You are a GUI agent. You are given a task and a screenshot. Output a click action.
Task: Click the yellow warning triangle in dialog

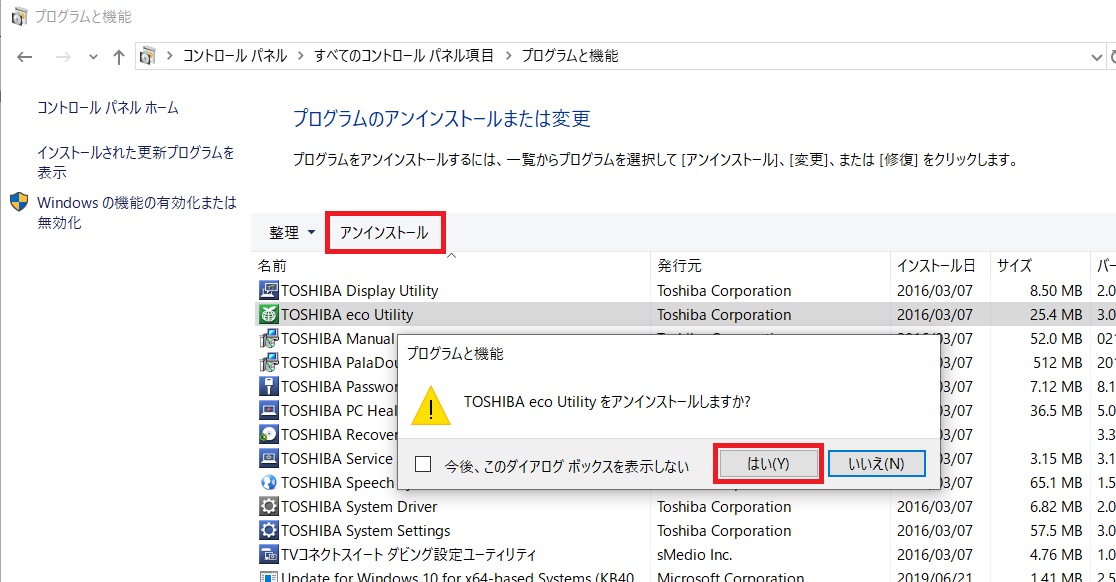point(431,406)
